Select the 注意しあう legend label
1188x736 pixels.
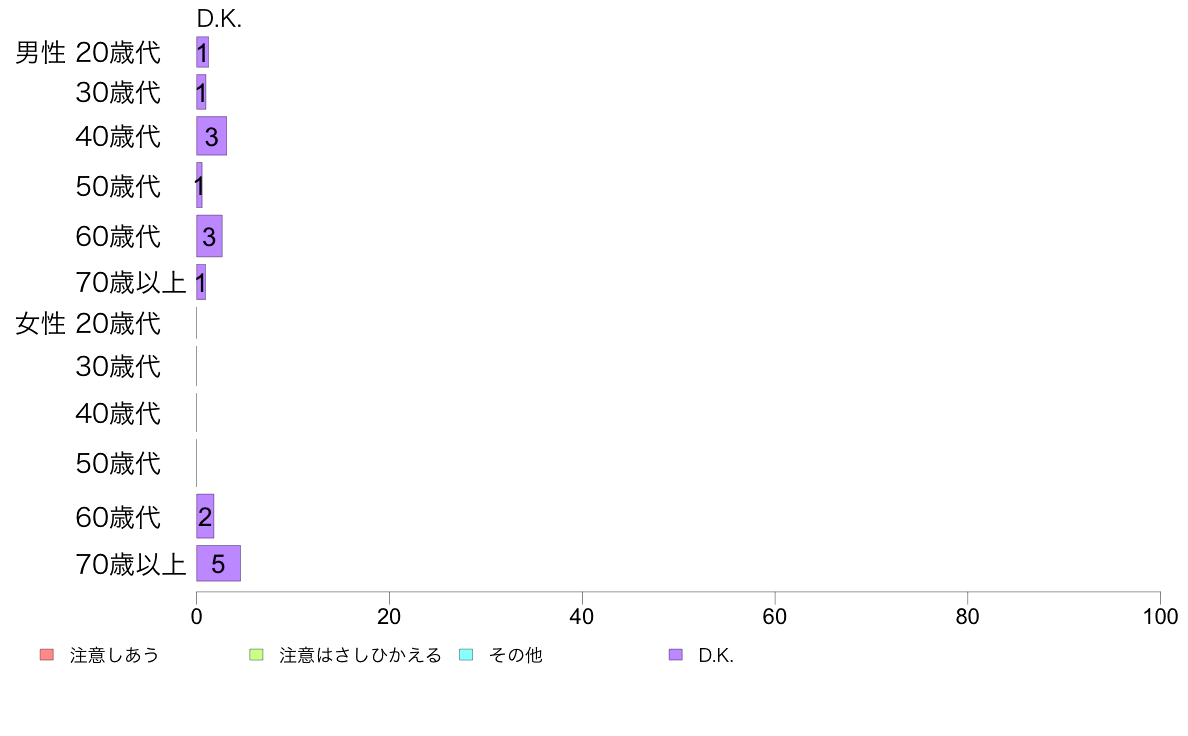click(114, 655)
